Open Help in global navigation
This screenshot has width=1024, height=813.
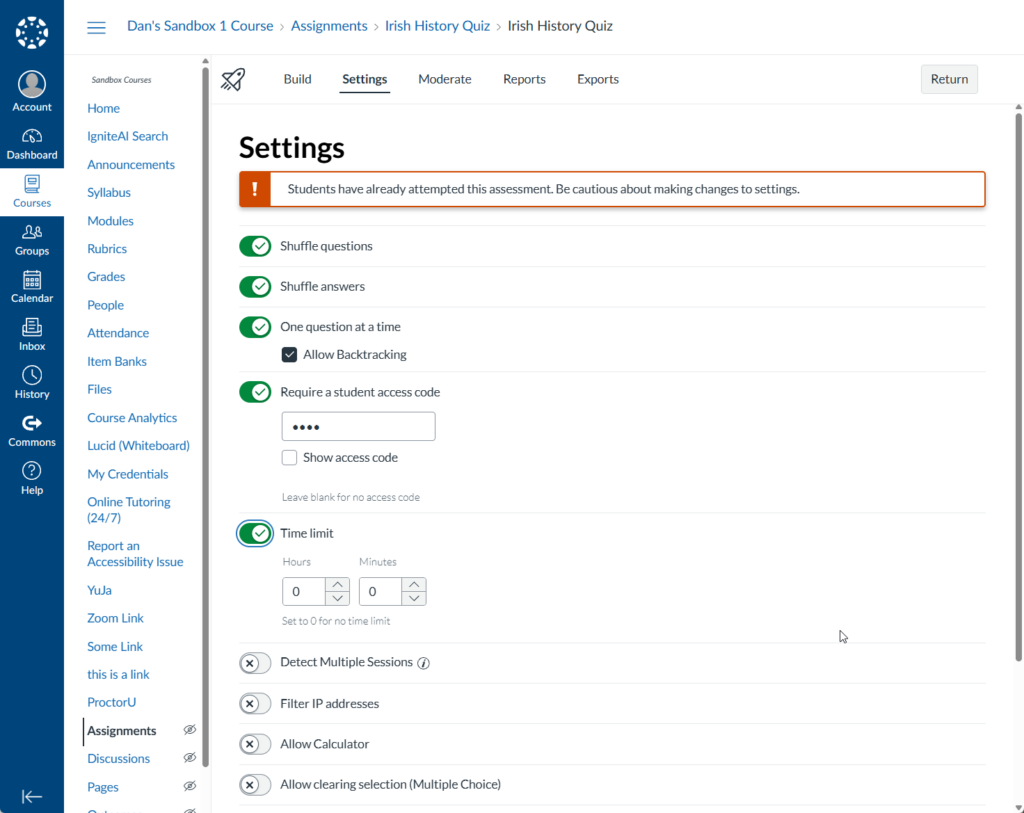point(31,479)
